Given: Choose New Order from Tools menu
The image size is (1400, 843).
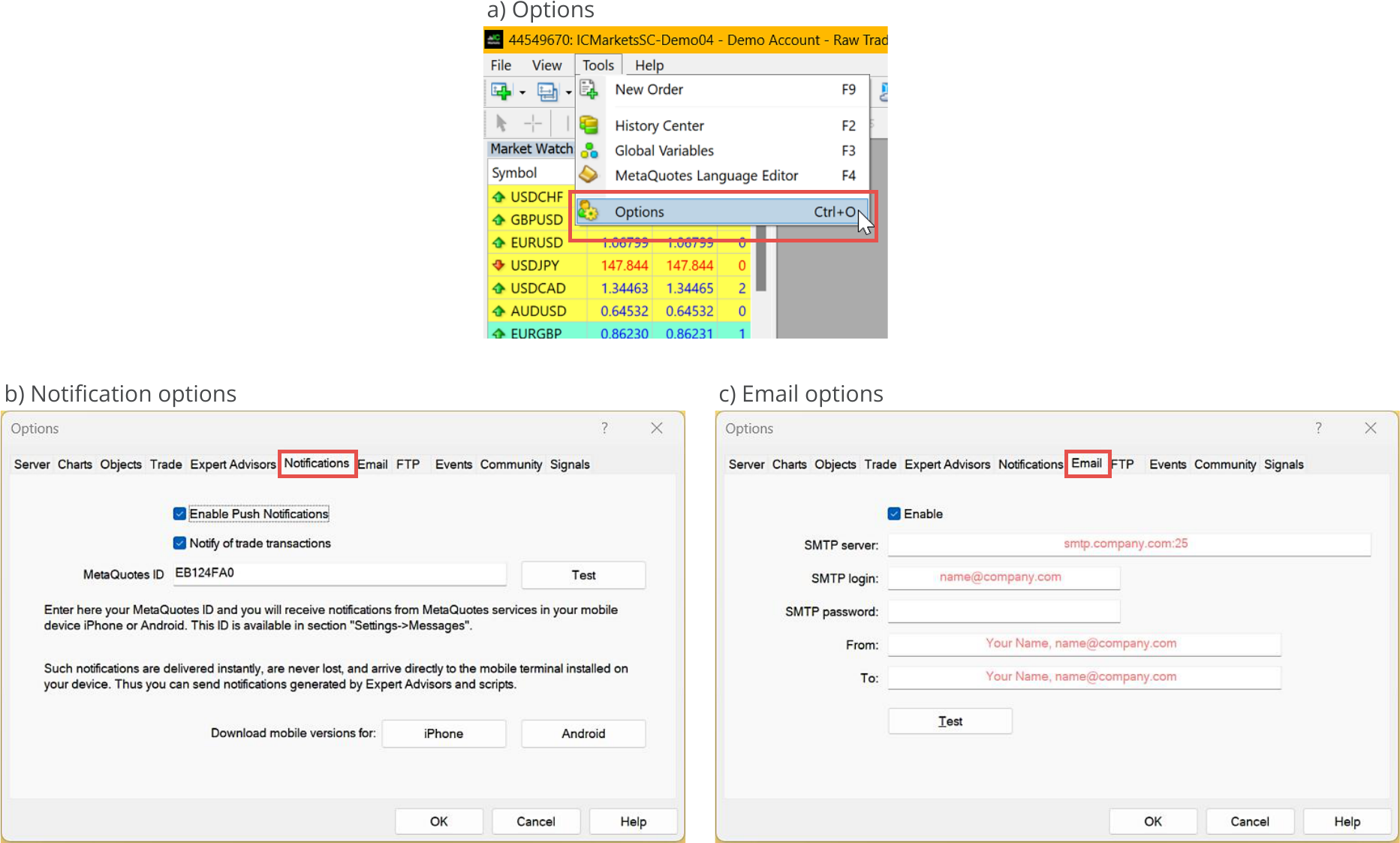Looking at the screenshot, I should (722, 89).
